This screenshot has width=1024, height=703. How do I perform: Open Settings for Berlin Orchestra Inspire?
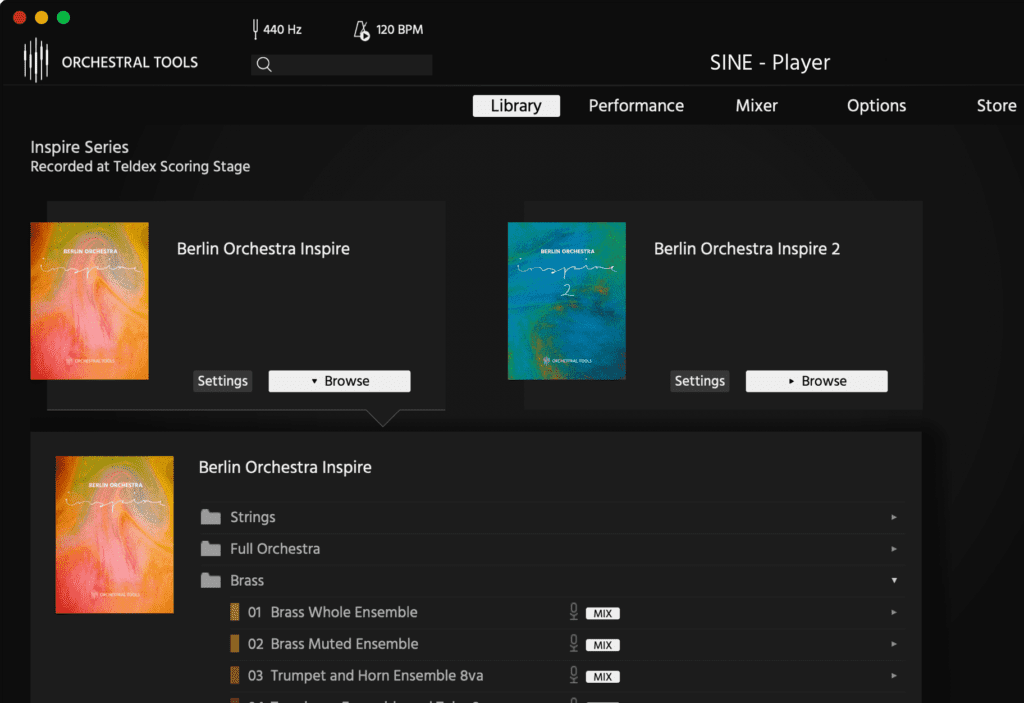223,381
